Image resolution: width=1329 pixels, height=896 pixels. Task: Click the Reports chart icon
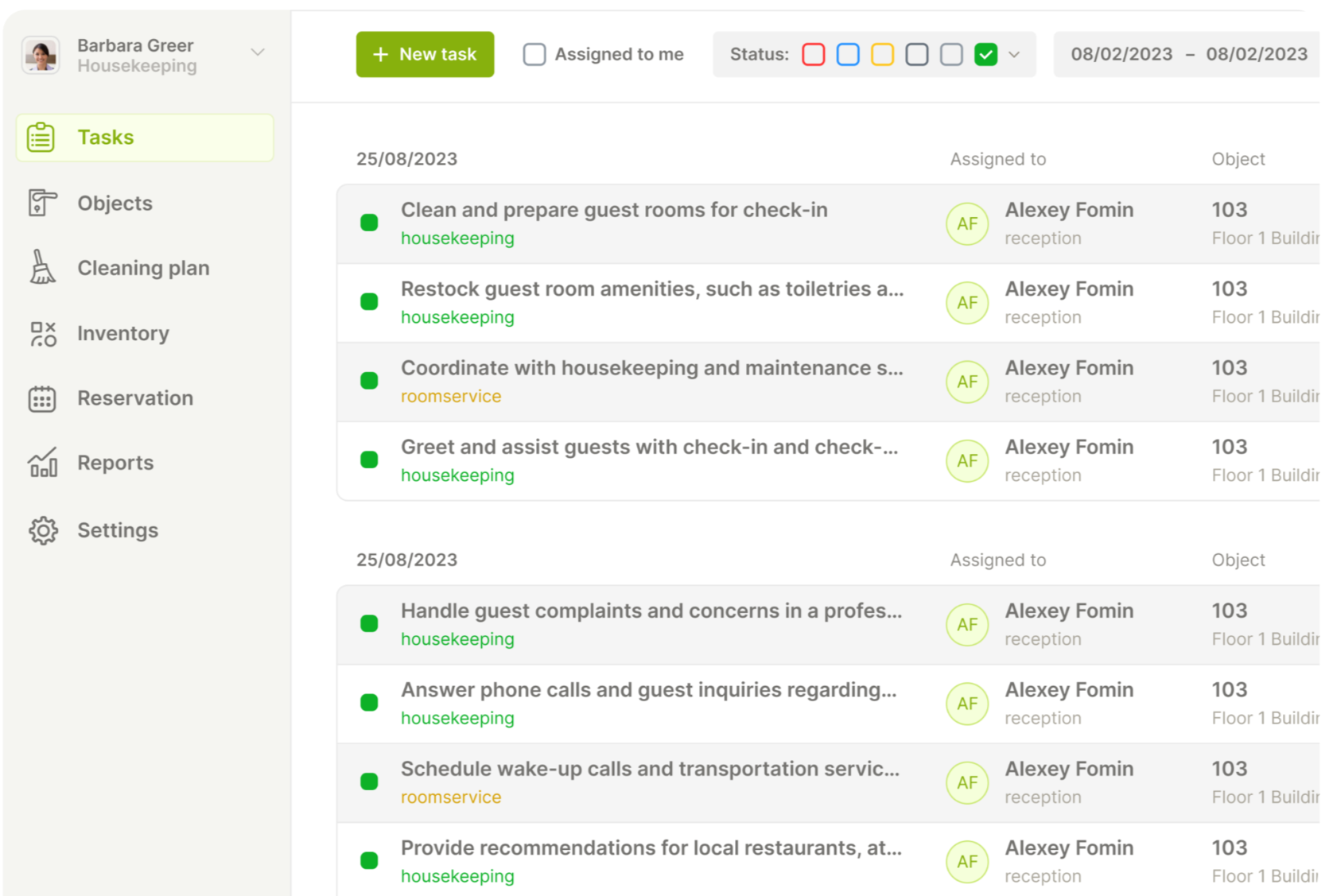[x=42, y=463]
